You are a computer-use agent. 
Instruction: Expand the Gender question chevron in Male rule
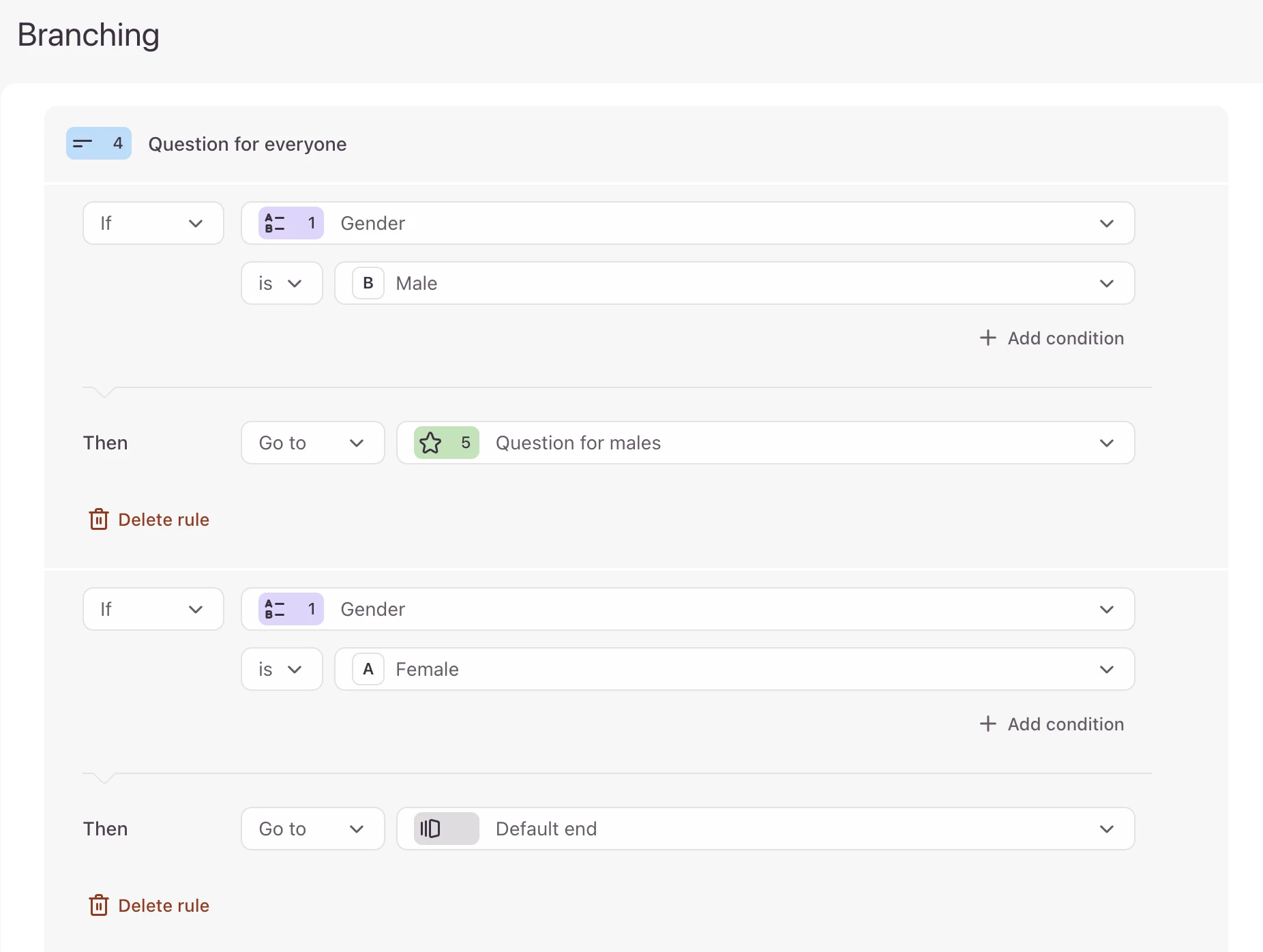click(1107, 223)
